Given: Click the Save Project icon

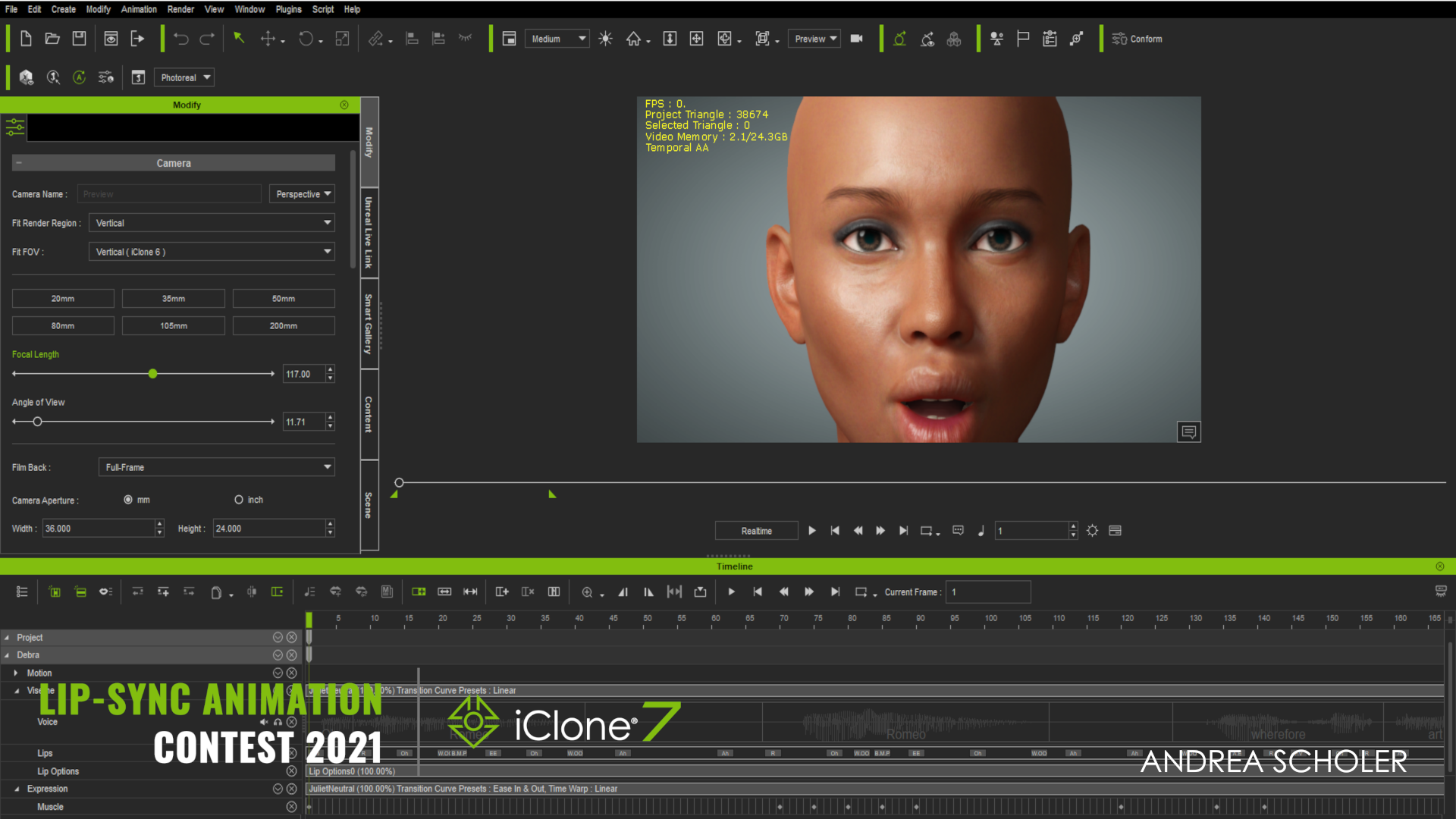Looking at the screenshot, I should click(x=79, y=39).
